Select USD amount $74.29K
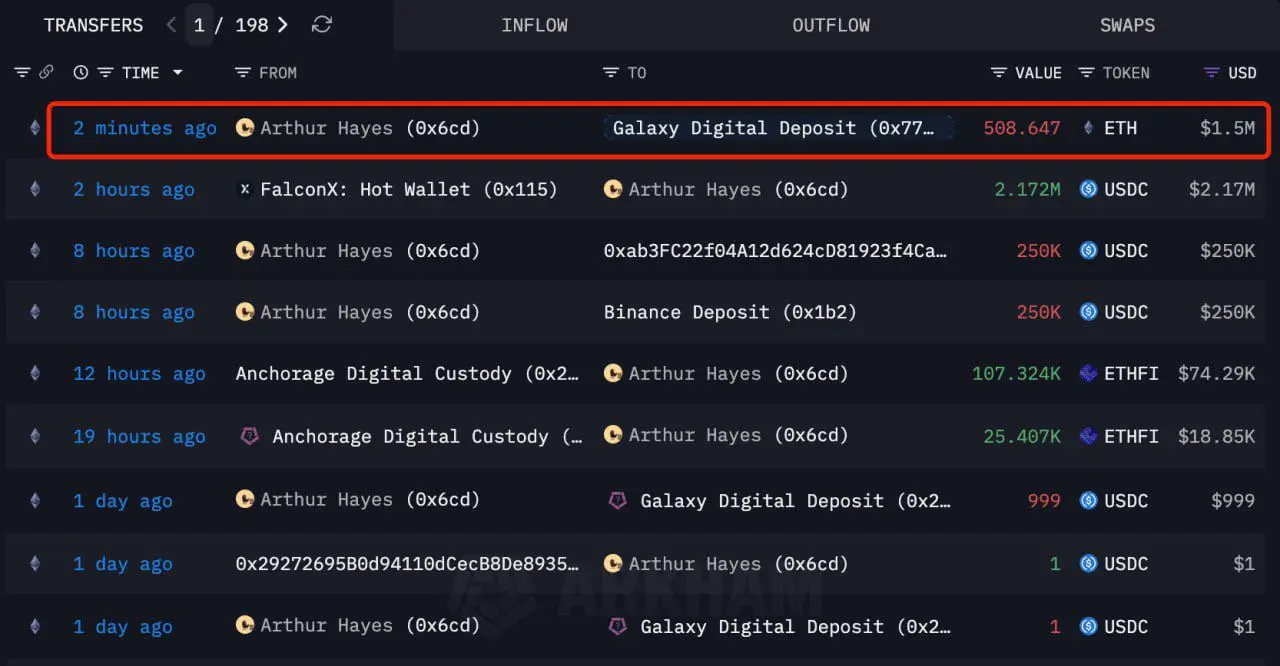The height and width of the screenshot is (666, 1280). [1216, 374]
